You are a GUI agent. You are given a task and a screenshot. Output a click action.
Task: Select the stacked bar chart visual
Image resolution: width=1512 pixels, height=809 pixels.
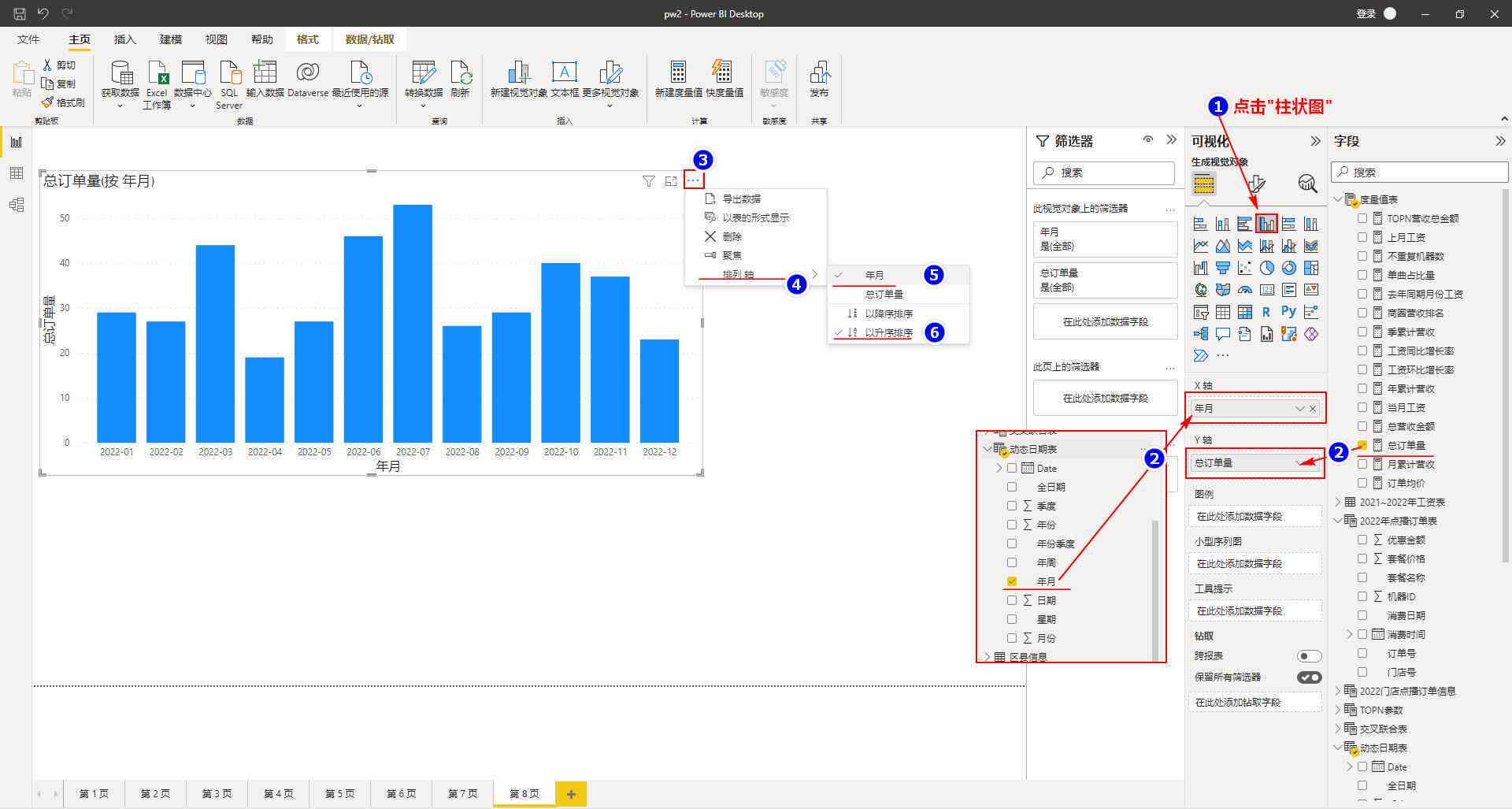tap(1200, 224)
